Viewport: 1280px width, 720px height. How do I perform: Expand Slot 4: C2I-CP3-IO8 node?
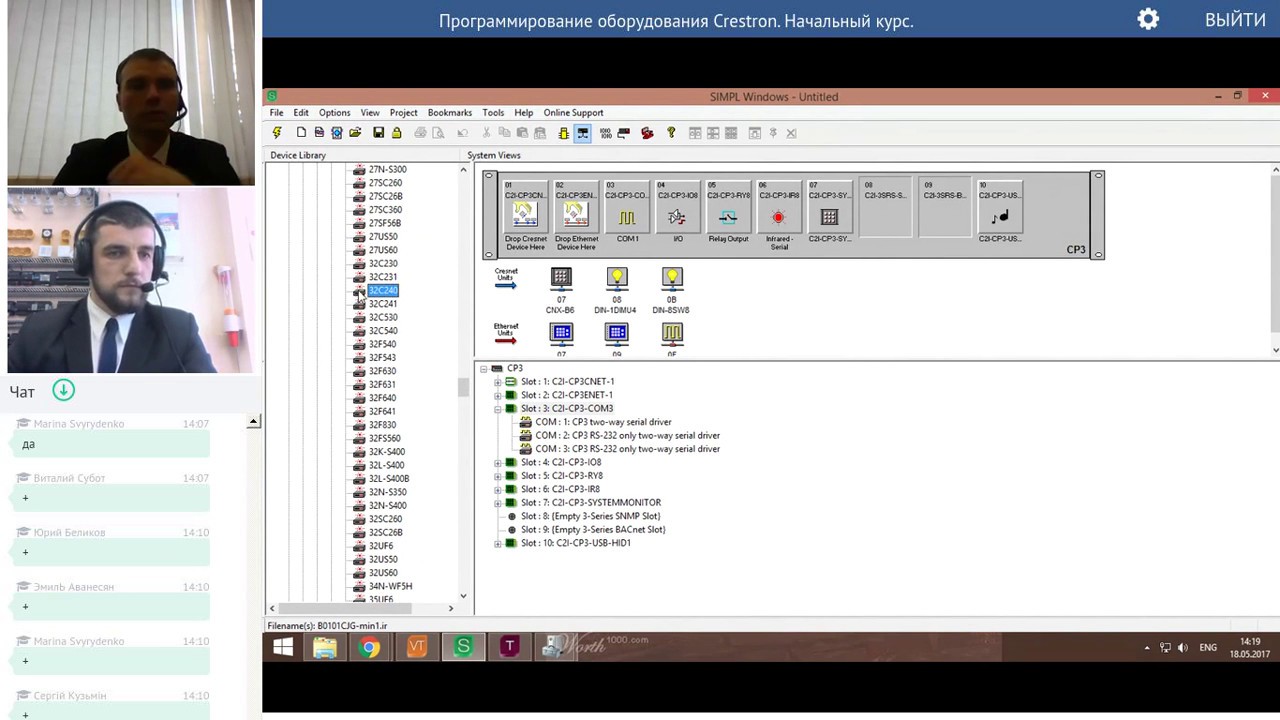tap(498, 463)
